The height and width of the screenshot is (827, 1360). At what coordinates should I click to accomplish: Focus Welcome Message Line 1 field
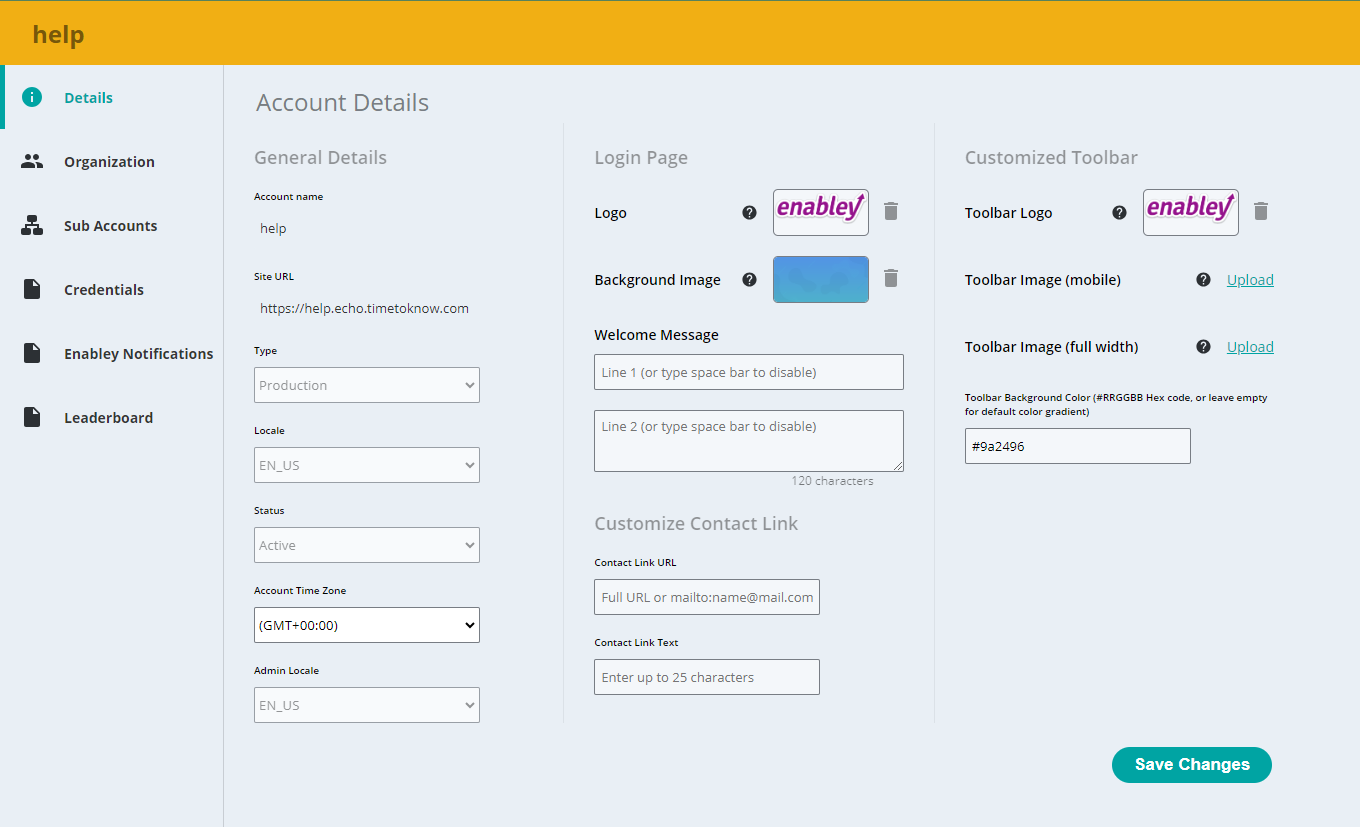[749, 372]
